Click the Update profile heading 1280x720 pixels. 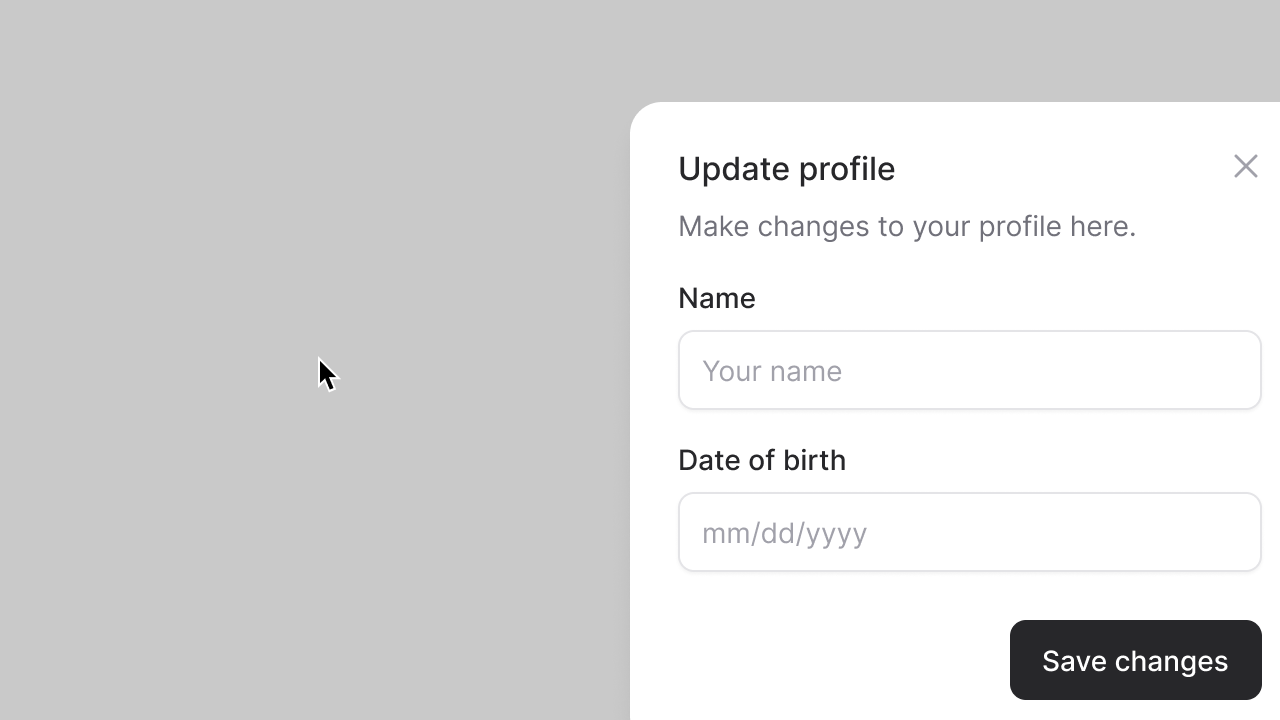[786, 168]
